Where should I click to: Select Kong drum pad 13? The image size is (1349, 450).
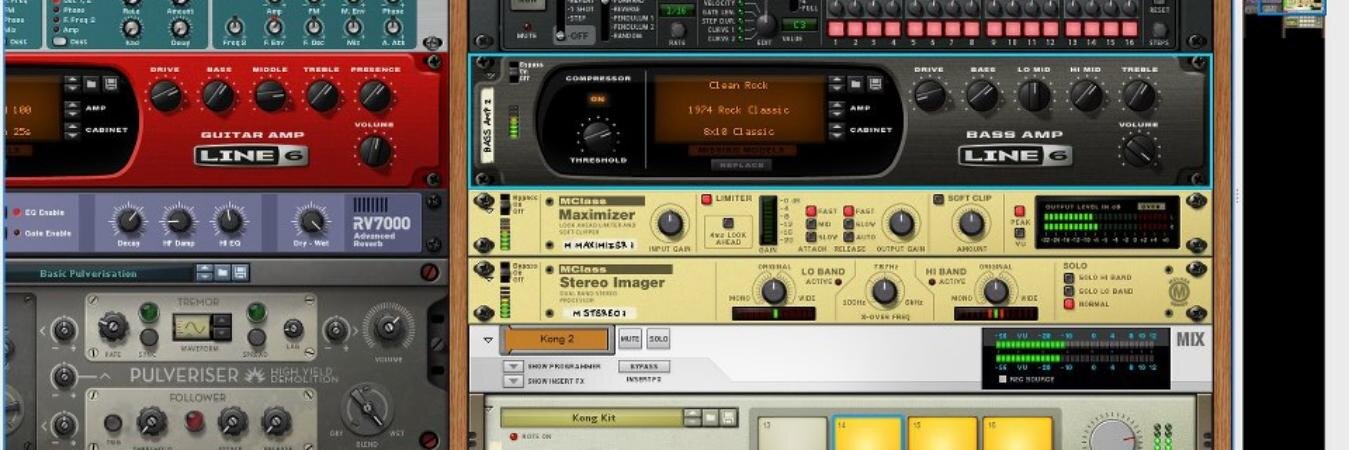point(791,433)
